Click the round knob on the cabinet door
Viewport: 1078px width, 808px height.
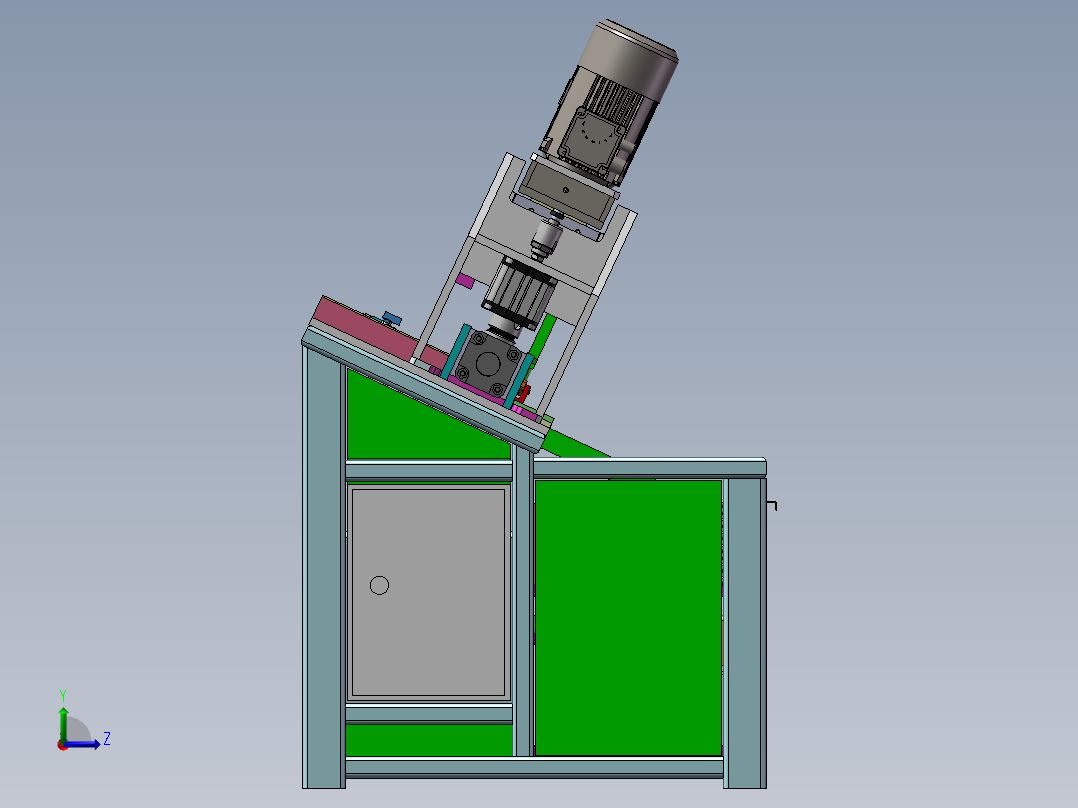[378, 584]
